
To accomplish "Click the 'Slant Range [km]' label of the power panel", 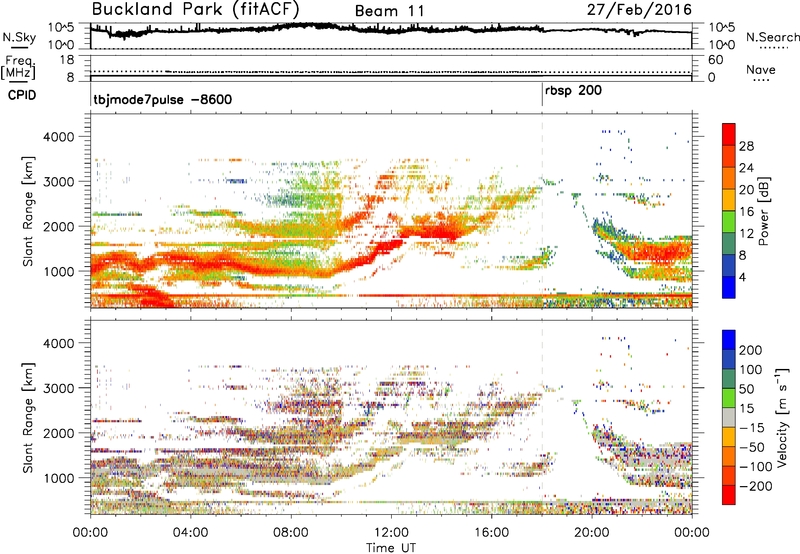I will (28, 211).
